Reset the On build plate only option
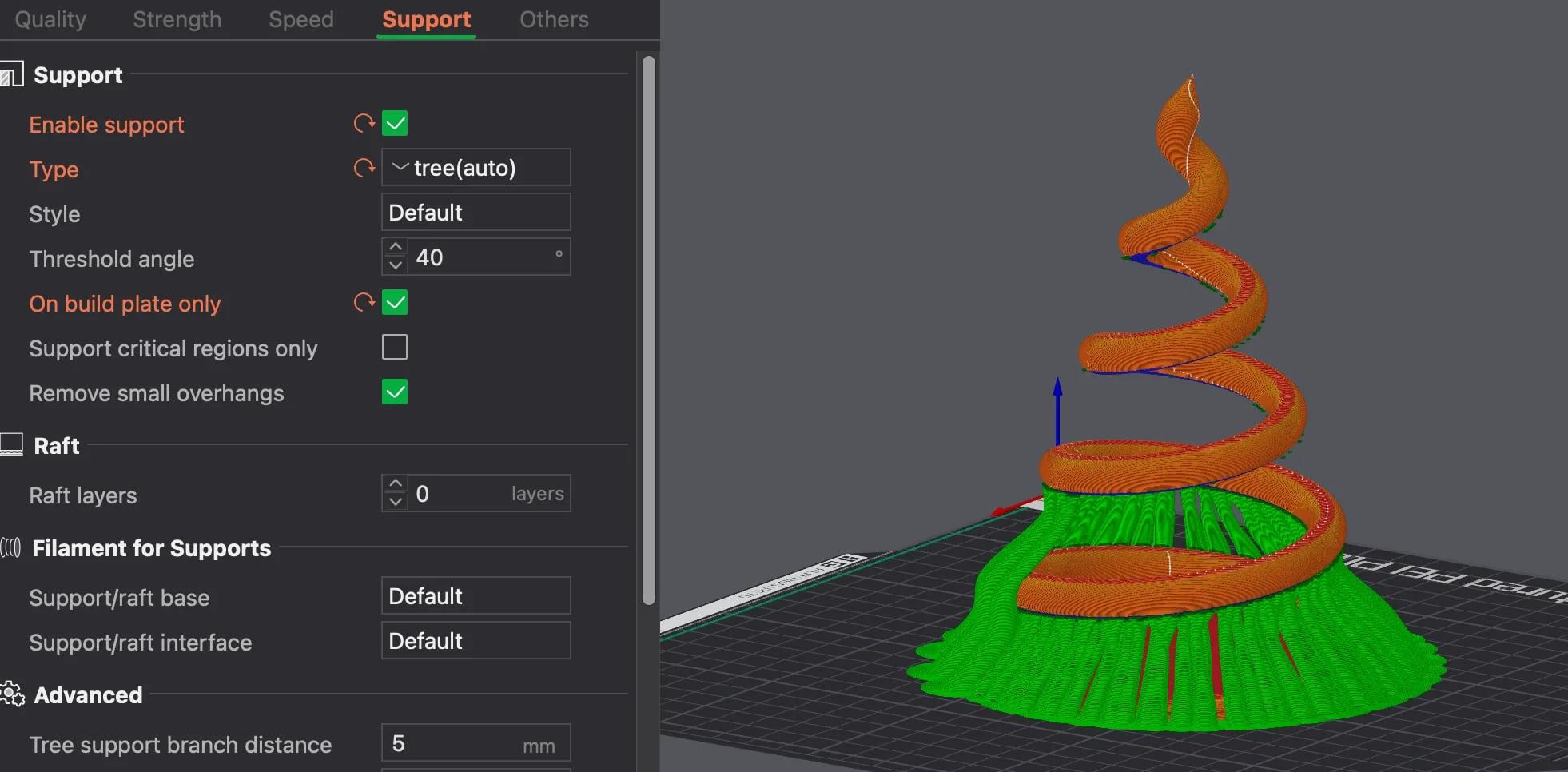This screenshot has height=772, width=1568. point(364,303)
